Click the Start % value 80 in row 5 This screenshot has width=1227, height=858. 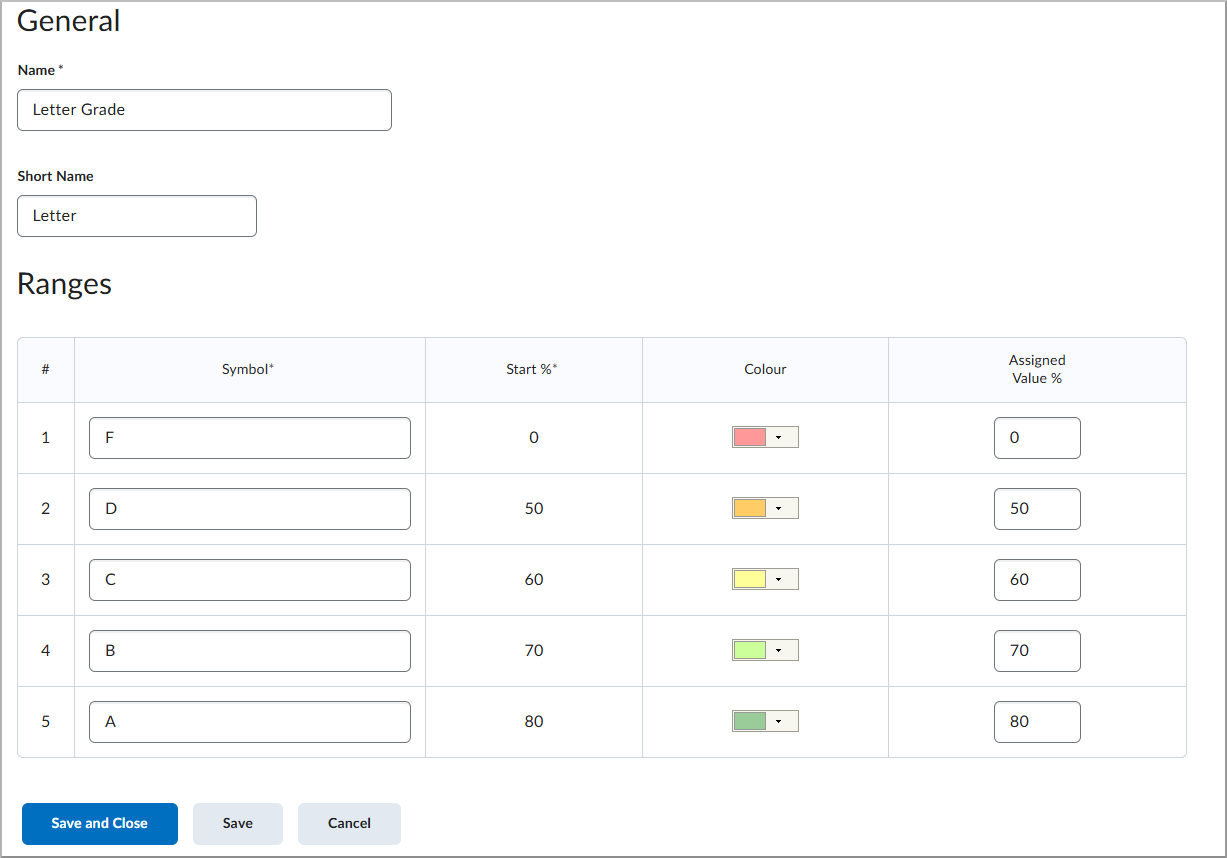click(534, 722)
